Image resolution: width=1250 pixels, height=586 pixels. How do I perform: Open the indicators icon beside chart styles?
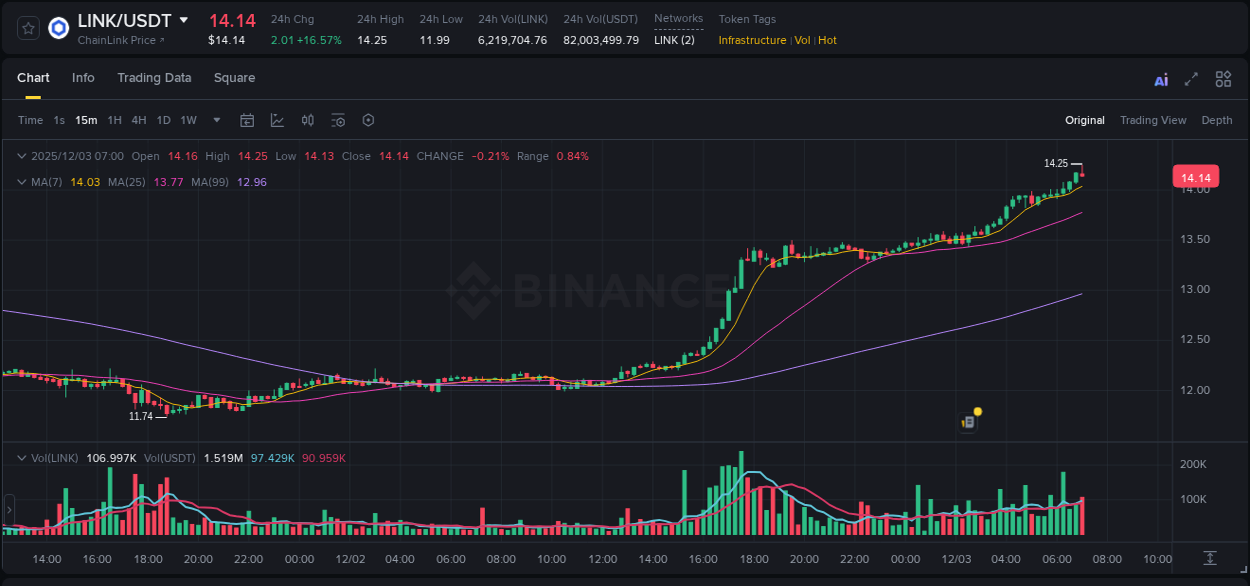click(307, 120)
